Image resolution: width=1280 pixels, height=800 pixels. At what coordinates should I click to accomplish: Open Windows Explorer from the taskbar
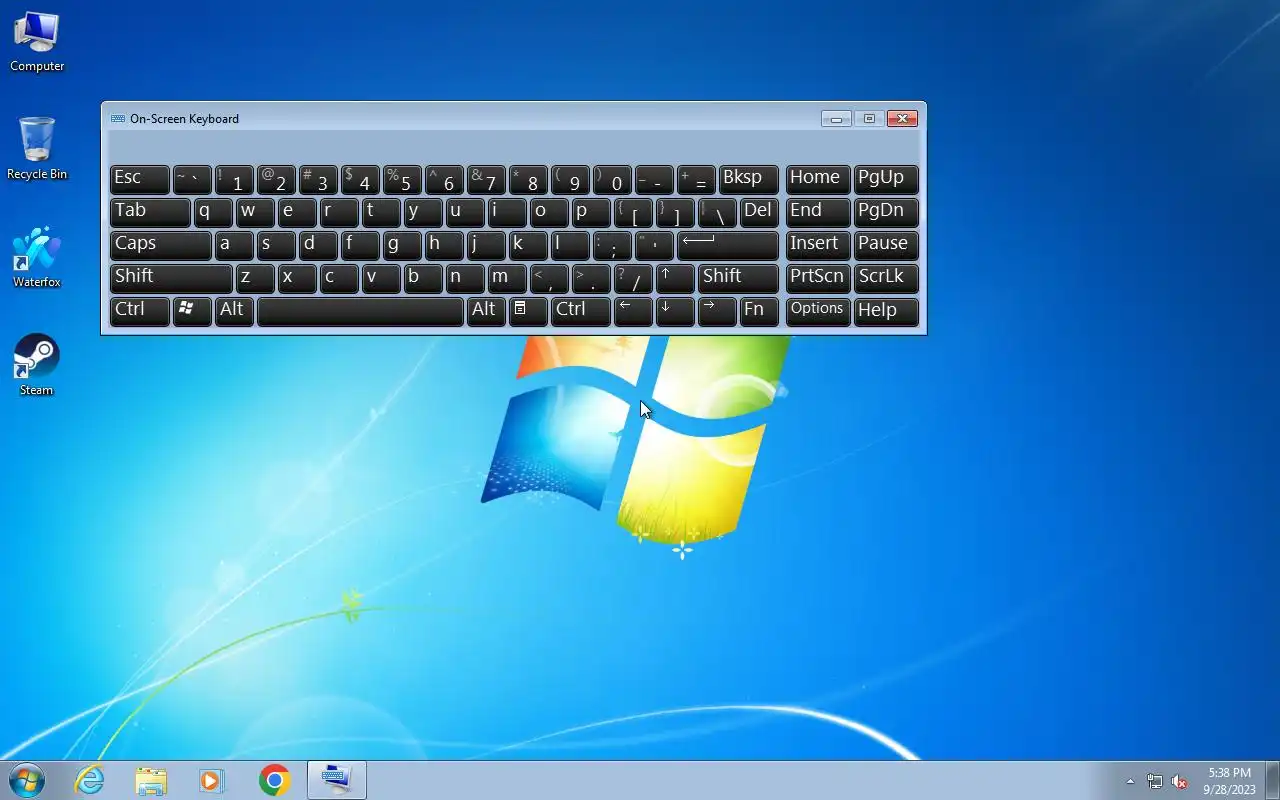[x=151, y=780]
